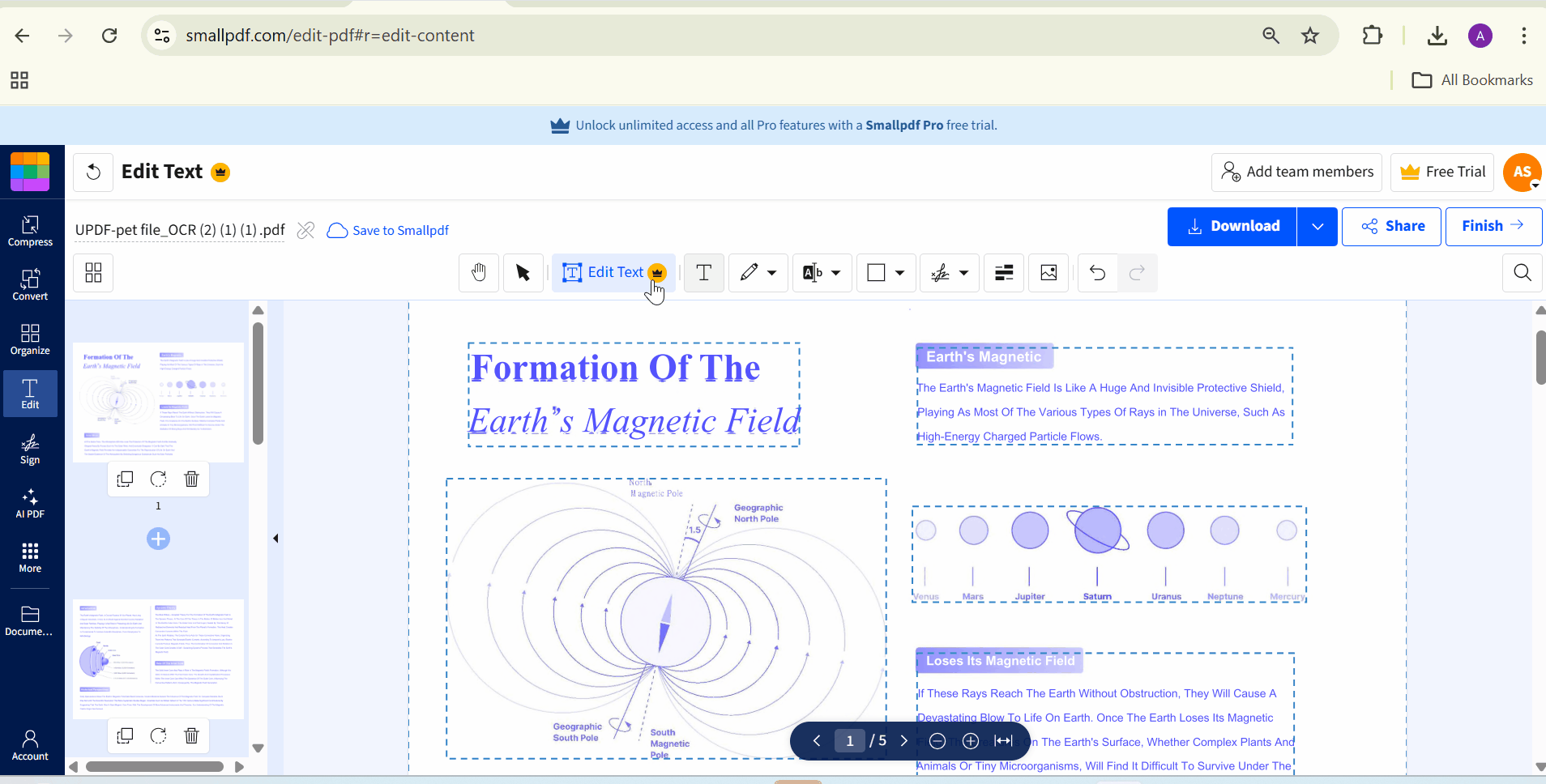Undo the last edit in toolbar
This screenshot has width=1546, height=784.
pos(1098,273)
